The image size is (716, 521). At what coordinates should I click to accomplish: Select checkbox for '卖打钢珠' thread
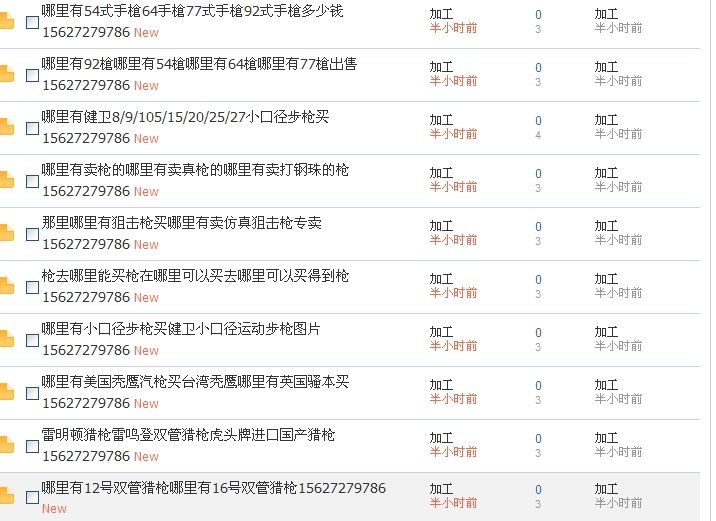[32, 181]
